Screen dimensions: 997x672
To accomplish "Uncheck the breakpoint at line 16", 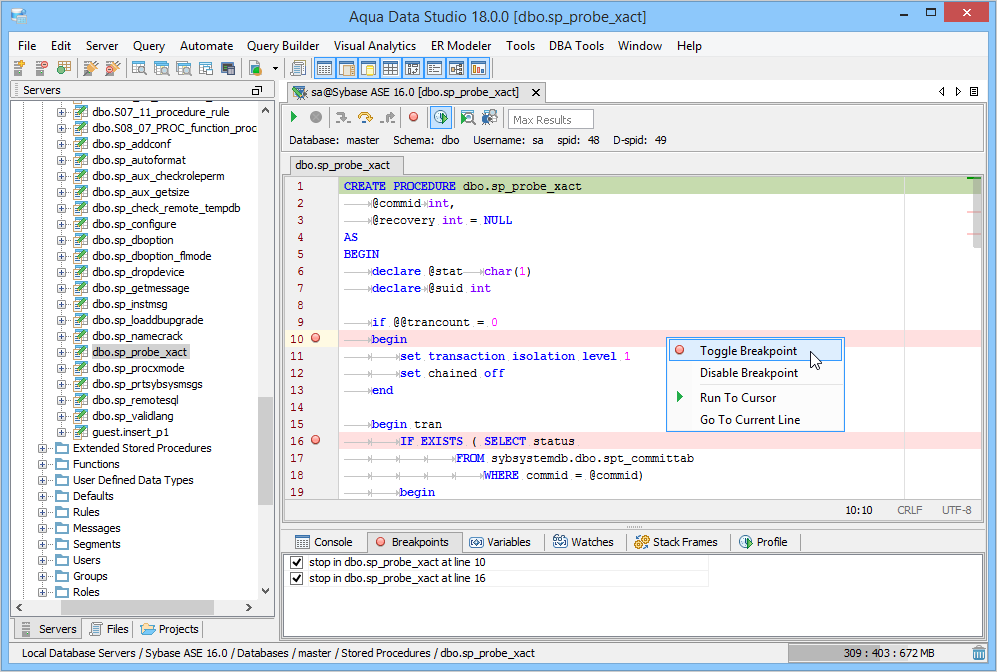I will click(296, 579).
